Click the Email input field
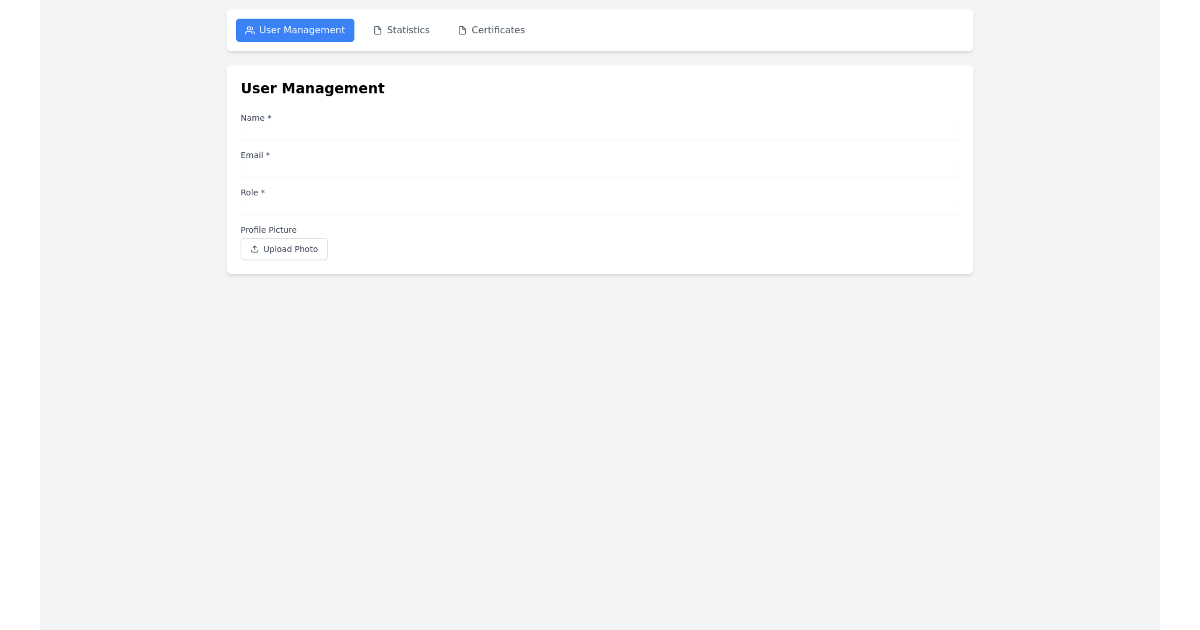The height and width of the screenshot is (630, 1200). click(x=600, y=170)
